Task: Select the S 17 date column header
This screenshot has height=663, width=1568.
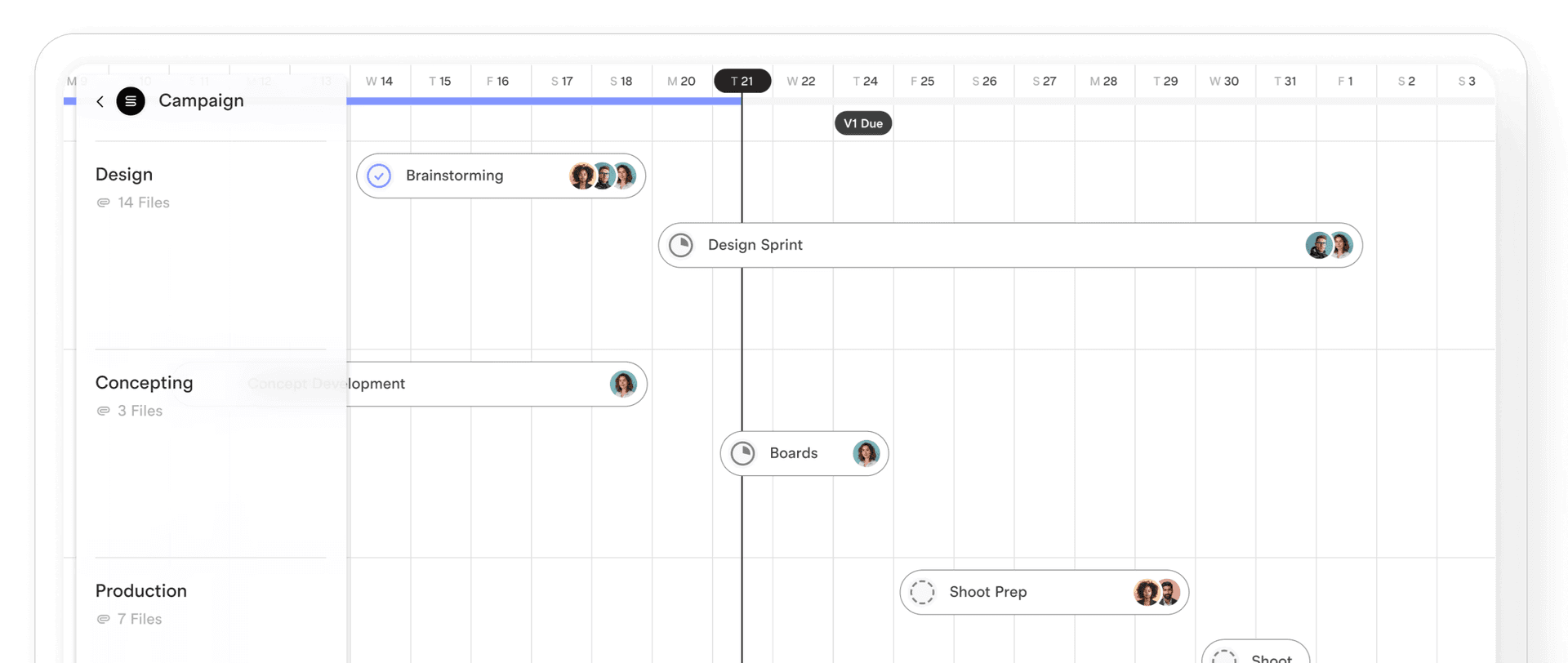Action: click(562, 81)
